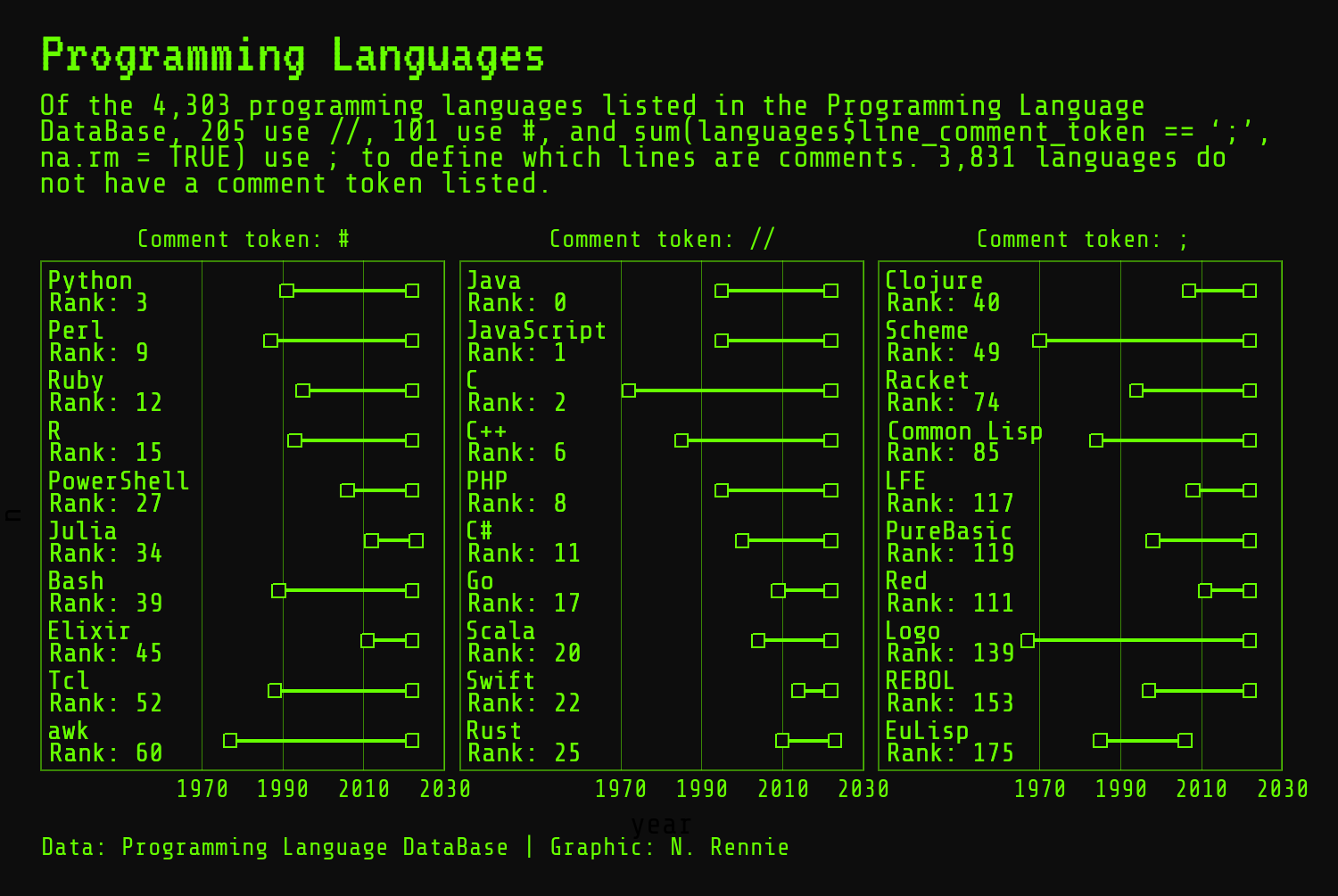The height and width of the screenshot is (896, 1338).
Task: Click the "C++ Rank: 6" label
Action: (x=517, y=441)
